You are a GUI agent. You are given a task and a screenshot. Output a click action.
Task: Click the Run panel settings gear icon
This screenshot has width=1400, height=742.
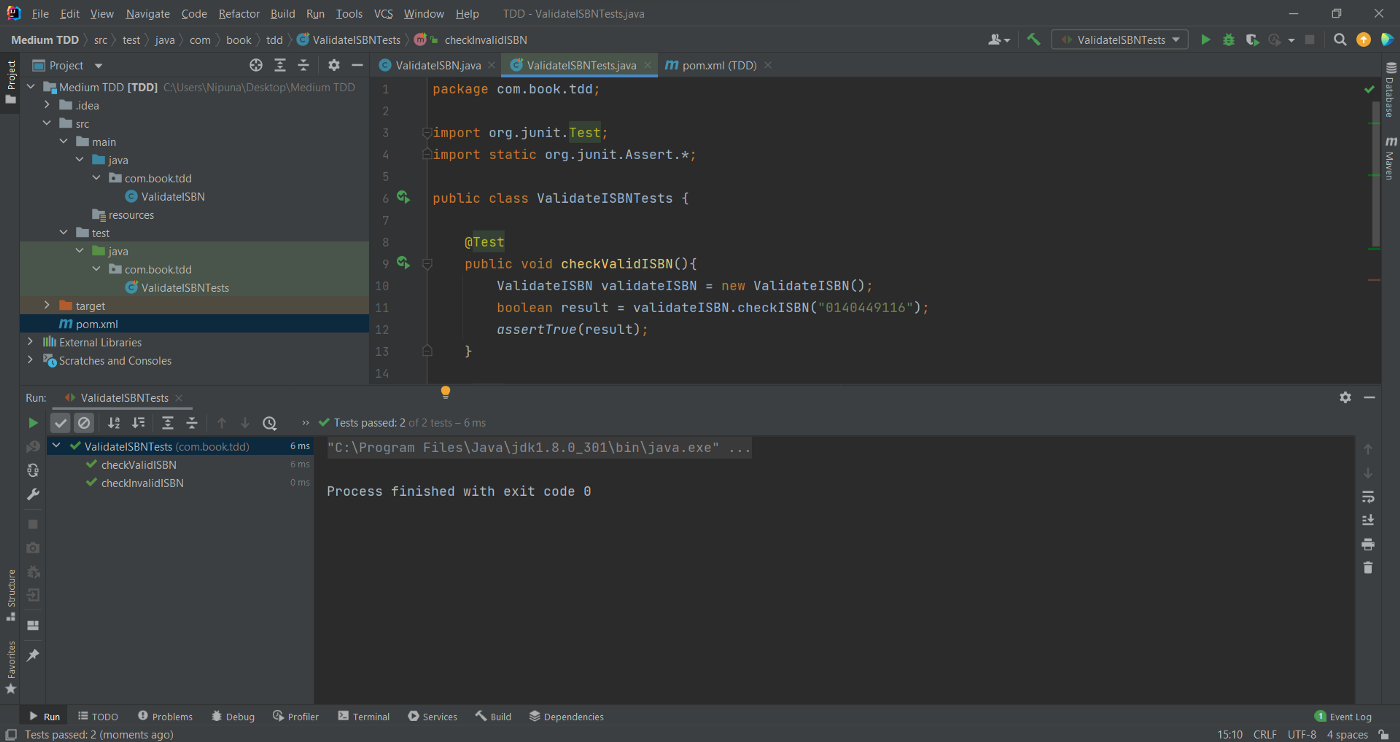coord(1345,397)
